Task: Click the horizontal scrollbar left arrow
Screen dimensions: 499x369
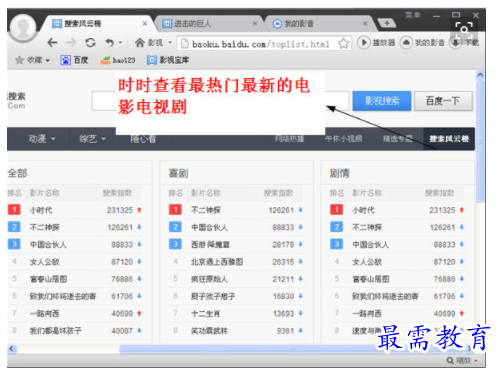Action: pyautogui.click(x=11, y=349)
